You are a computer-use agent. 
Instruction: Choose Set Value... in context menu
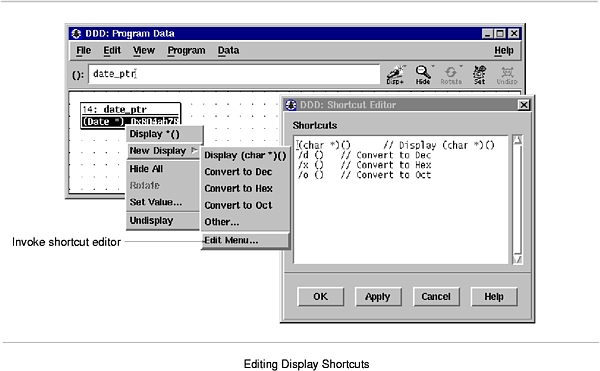pyautogui.click(x=163, y=202)
